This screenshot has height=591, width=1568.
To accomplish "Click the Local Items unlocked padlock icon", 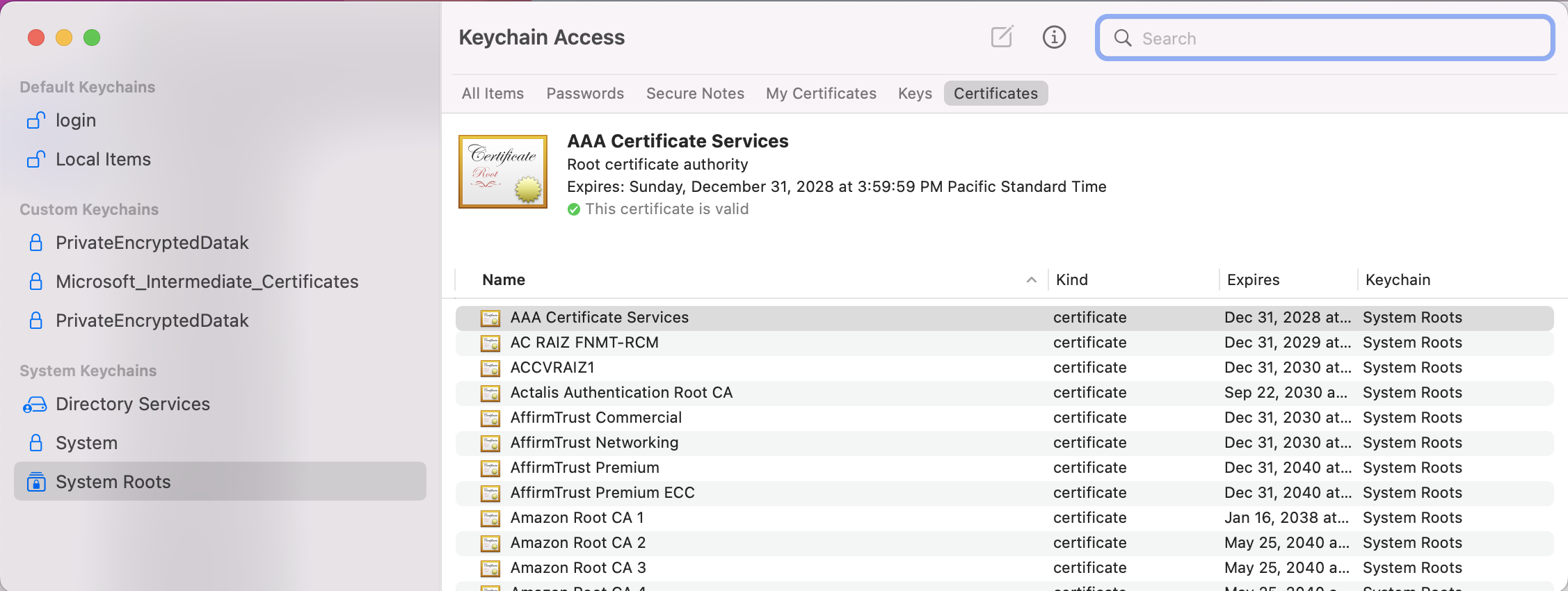I will 36,159.
